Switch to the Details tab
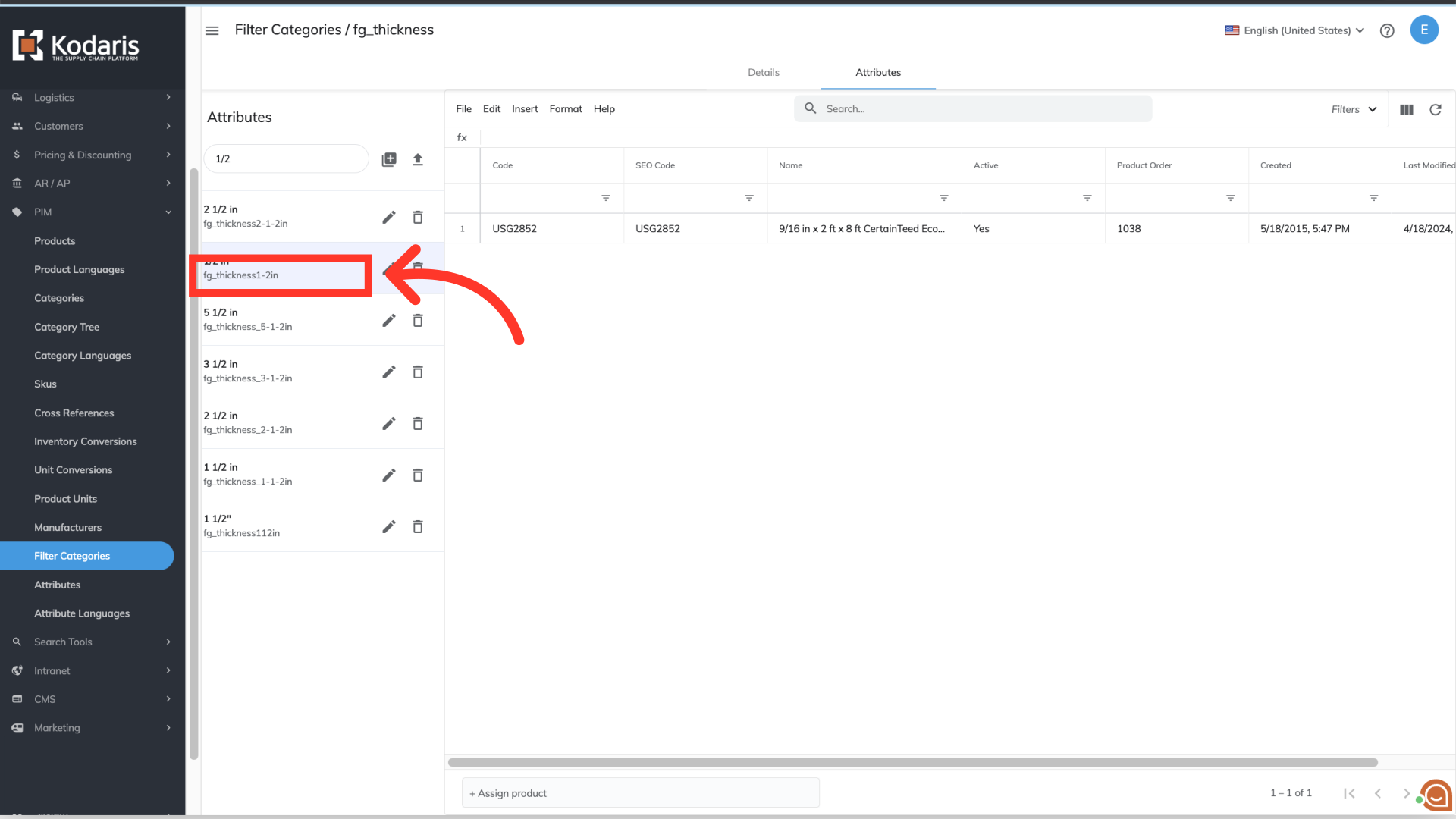The width and height of the screenshot is (1456, 819). coord(764,73)
